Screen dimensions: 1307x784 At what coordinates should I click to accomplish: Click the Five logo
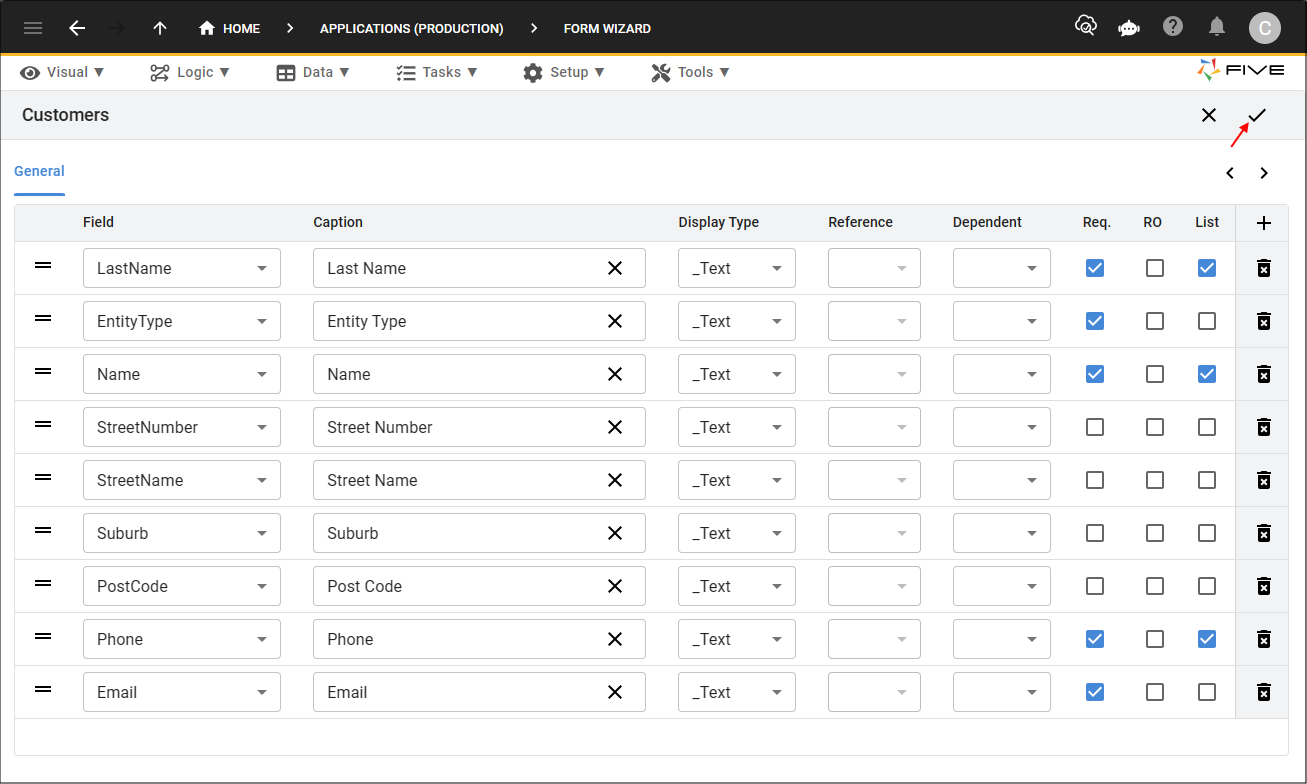(x=1241, y=71)
